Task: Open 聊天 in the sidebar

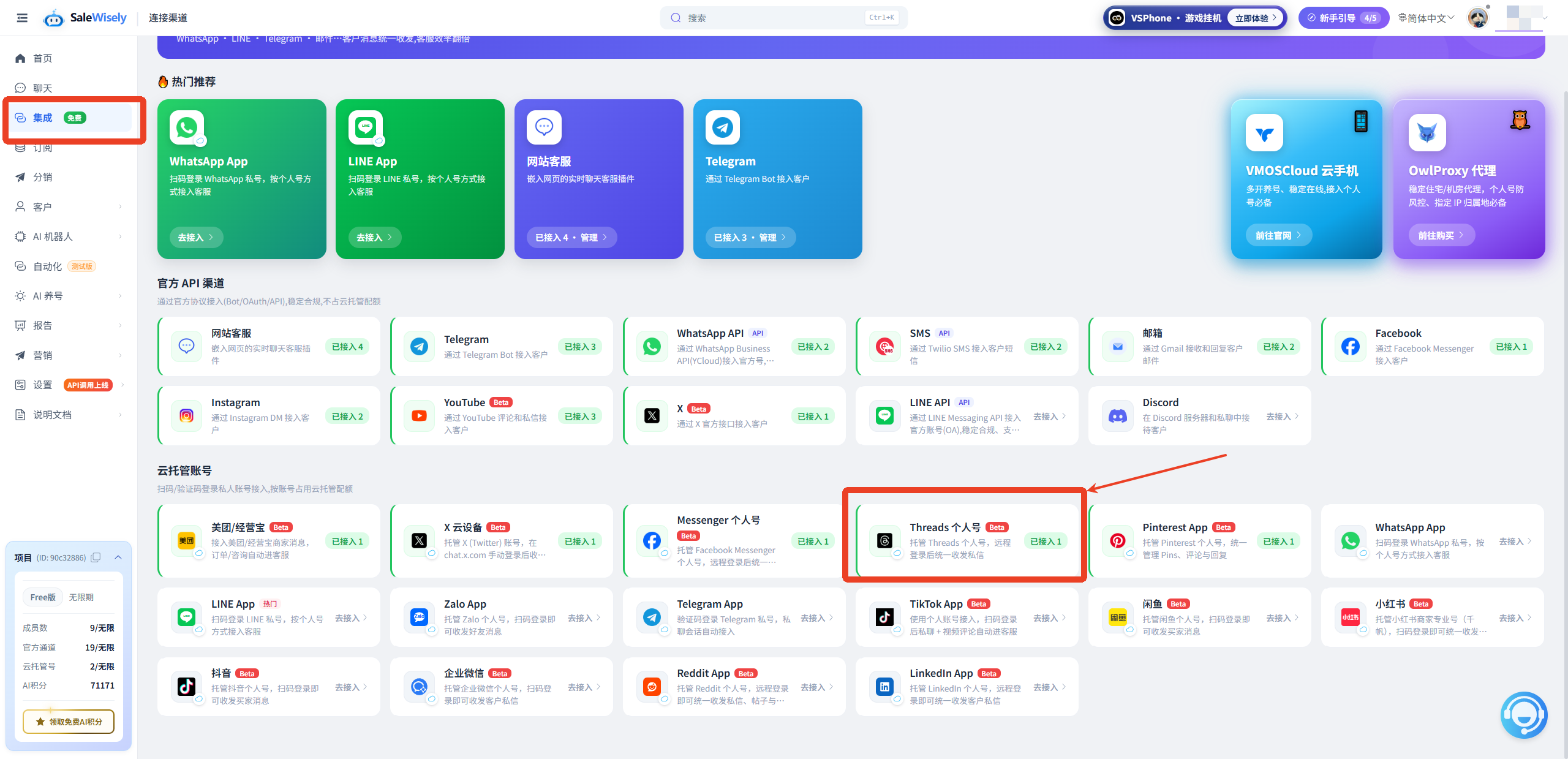Action: (x=69, y=88)
